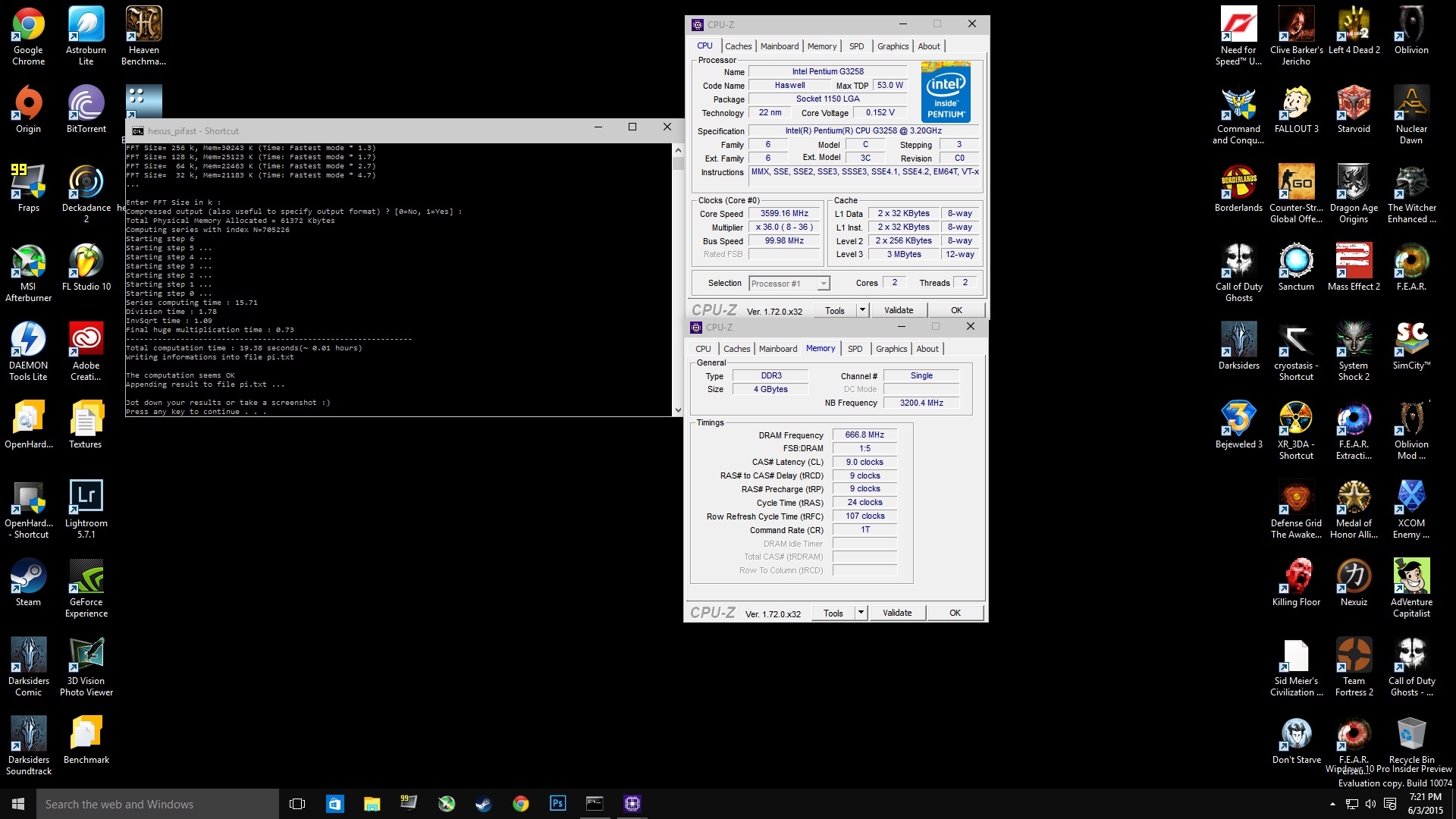Launch Team Fortress 2 desktop icon
Viewport: 1456px width, 819px height.
pyautogui.click(x=1354, y=667)
